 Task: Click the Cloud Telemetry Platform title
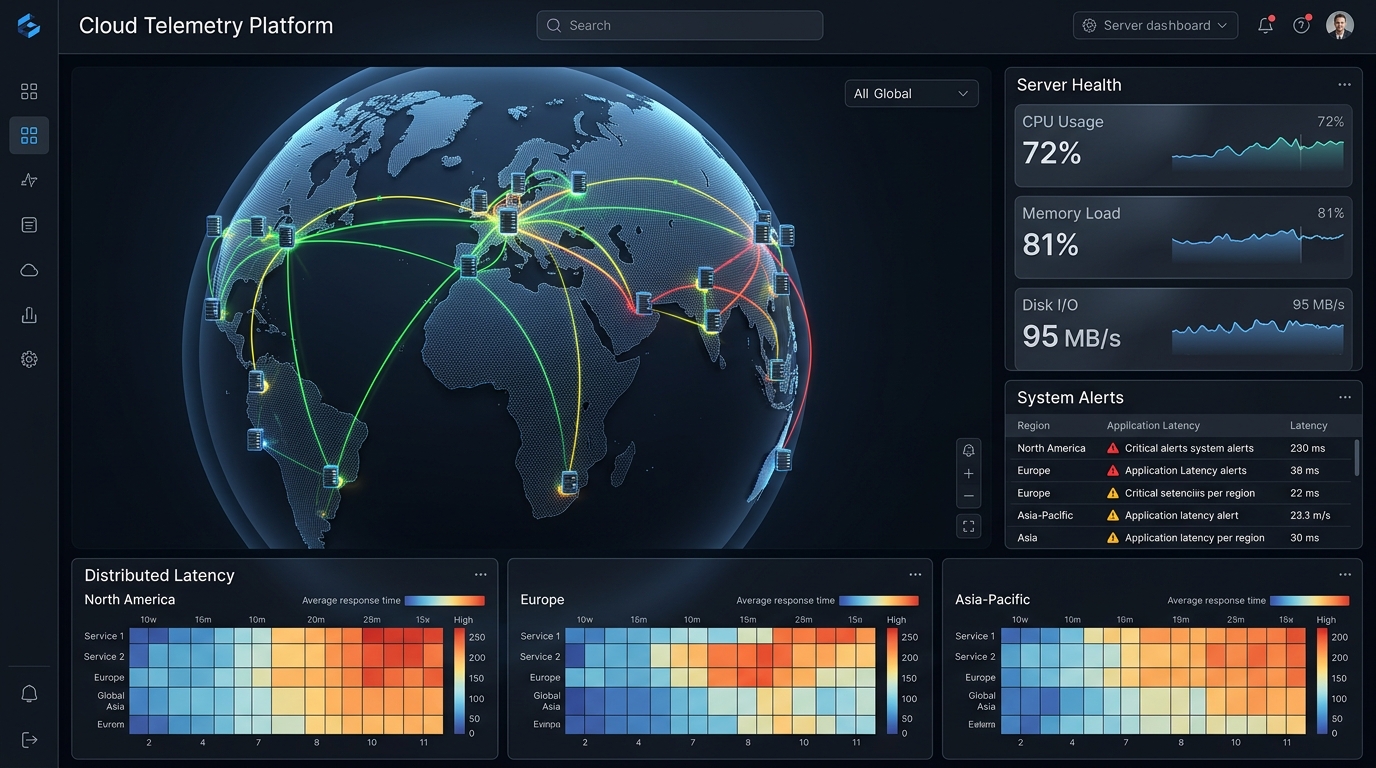(206, 26)
